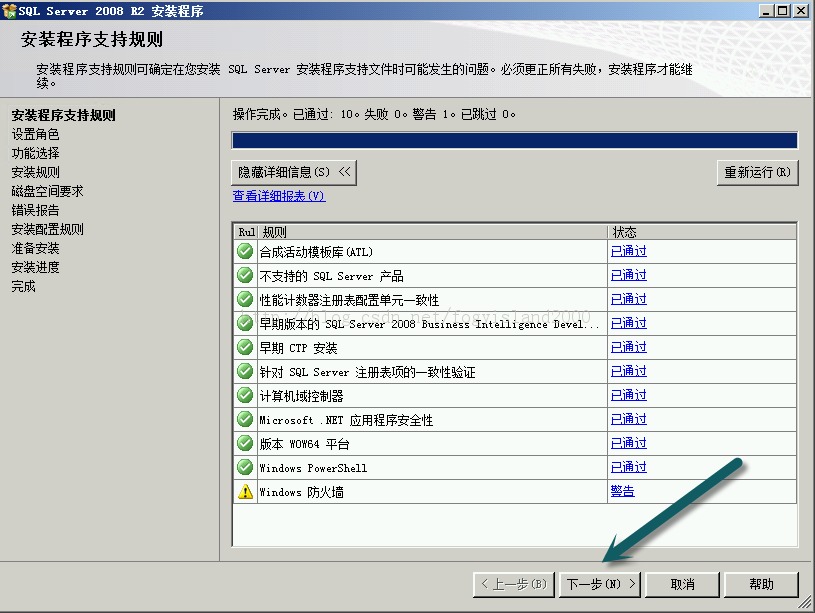
Task: Open 已通过 status link for 不支持的 SQL Server 产品
Action: (628, 276)
